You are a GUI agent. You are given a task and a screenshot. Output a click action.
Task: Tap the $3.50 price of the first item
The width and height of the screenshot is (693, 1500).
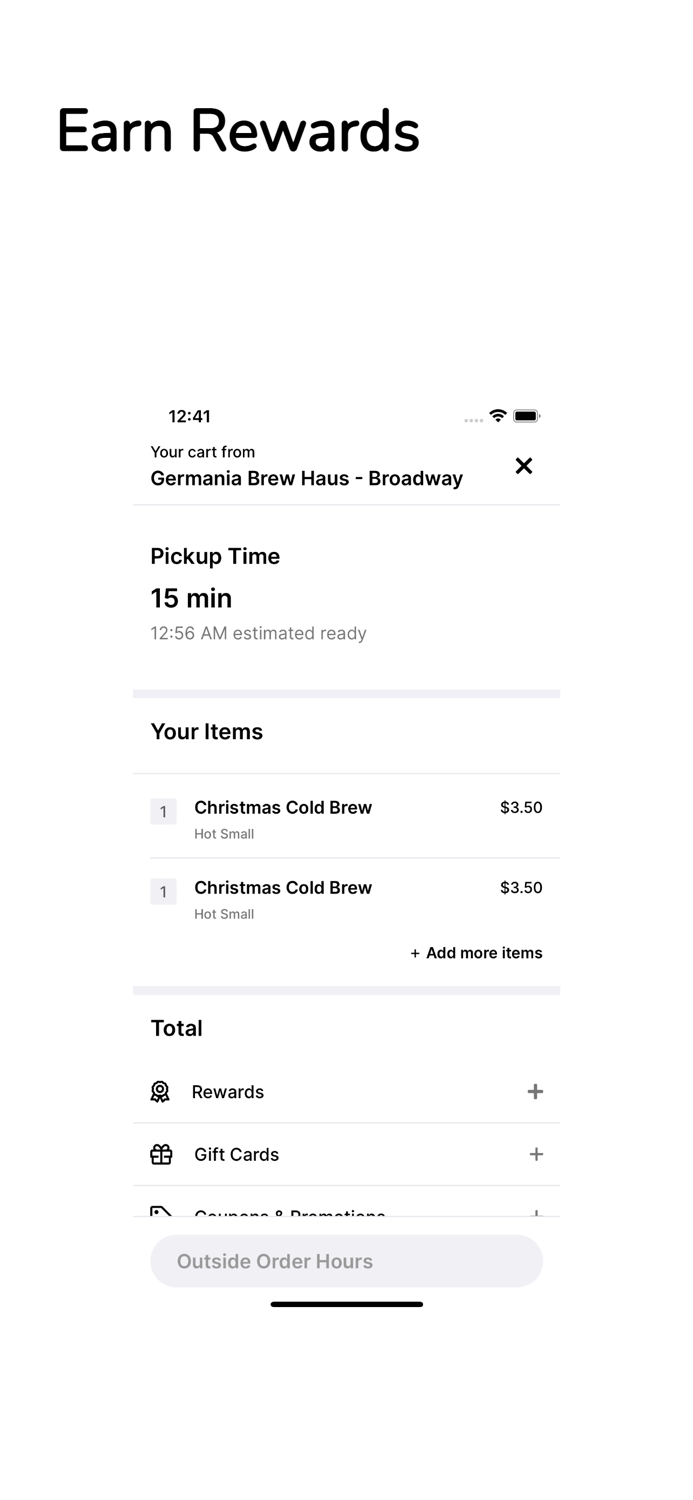520,807
